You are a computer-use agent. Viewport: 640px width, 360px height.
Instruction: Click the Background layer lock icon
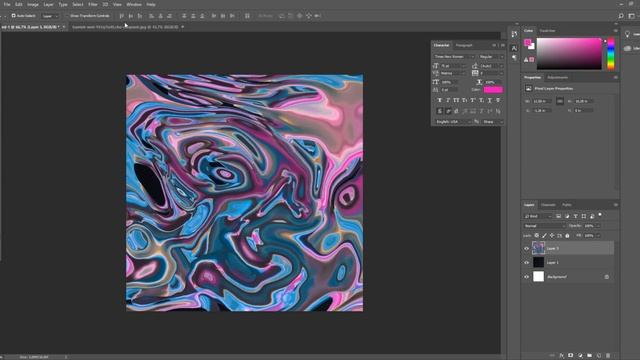607,277
